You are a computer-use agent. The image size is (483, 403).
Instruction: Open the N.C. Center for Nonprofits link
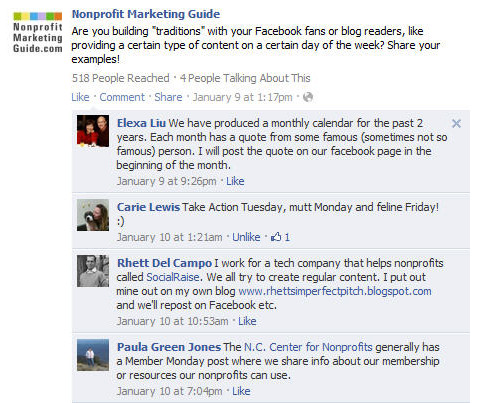308,347
